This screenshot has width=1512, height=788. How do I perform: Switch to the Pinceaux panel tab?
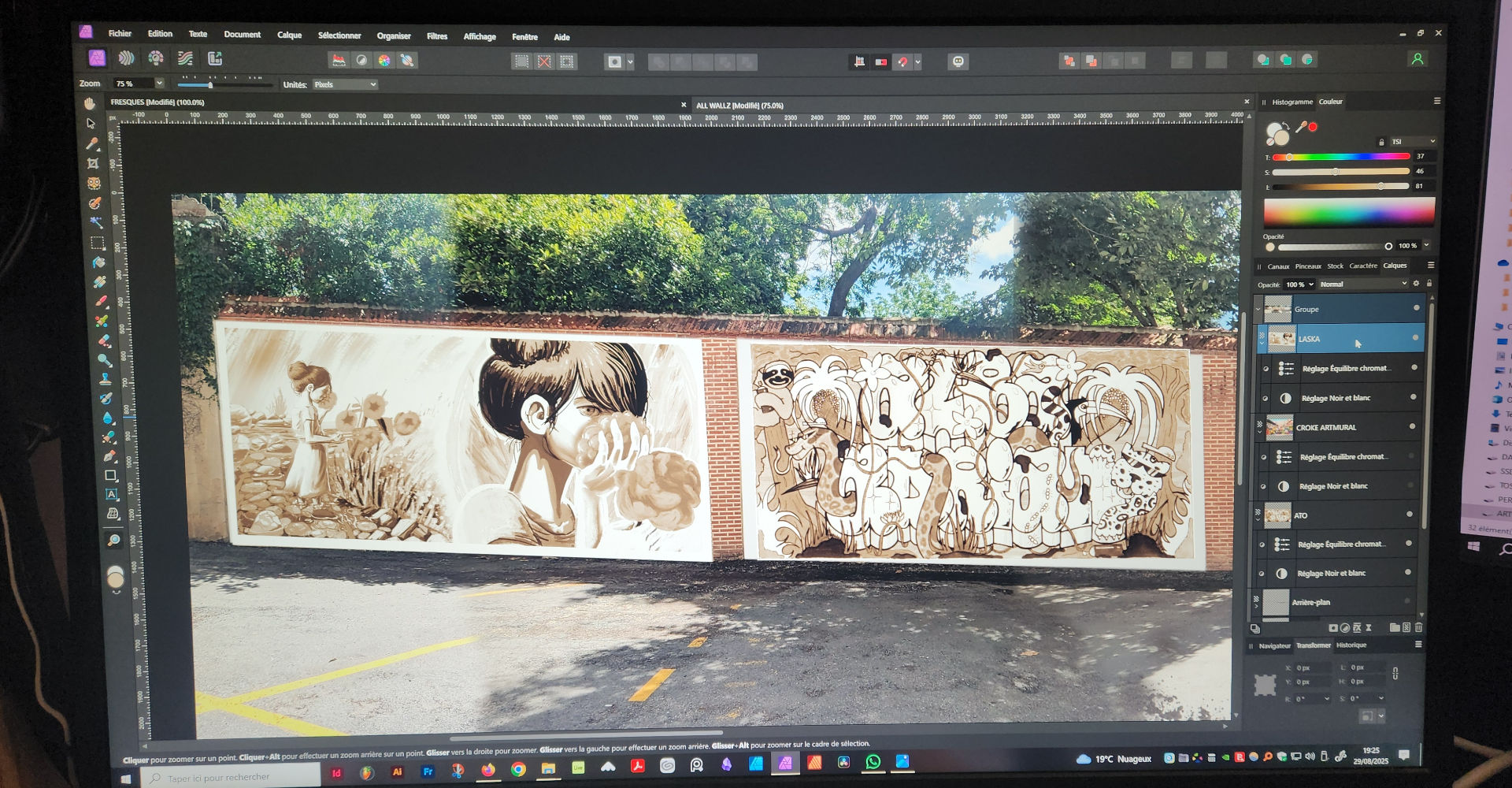click(1307, 266)
